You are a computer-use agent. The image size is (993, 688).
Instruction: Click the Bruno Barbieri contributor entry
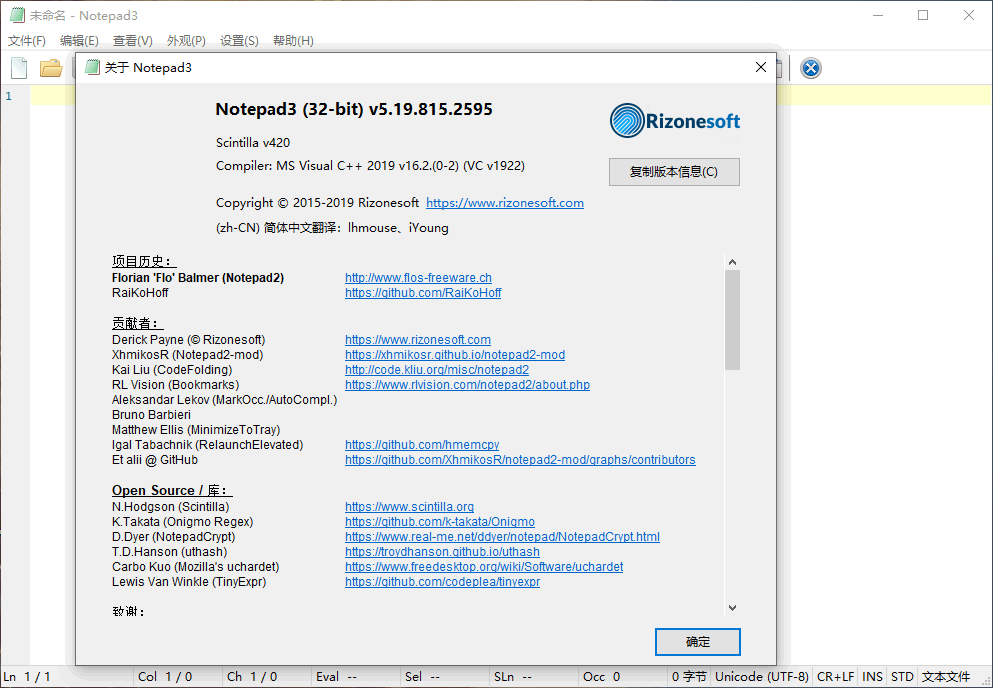151,415
